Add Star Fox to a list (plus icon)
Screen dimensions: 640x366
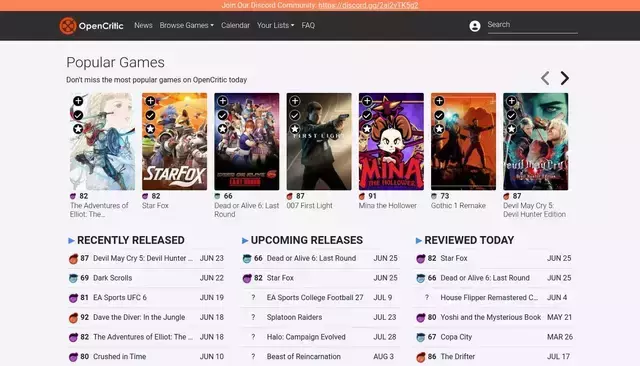tap(150, 101)
